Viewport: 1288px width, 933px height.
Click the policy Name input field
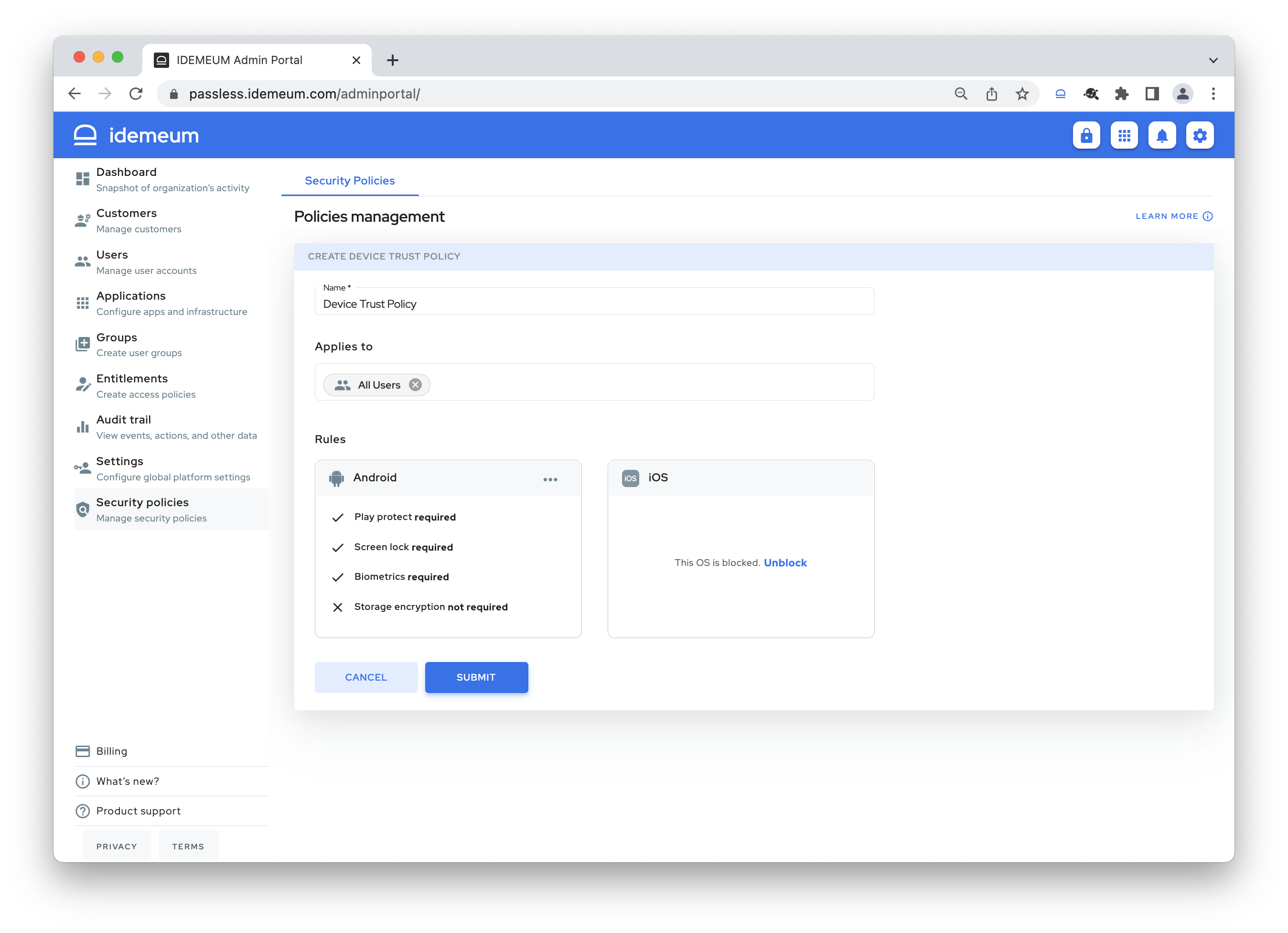coord(594,302)
